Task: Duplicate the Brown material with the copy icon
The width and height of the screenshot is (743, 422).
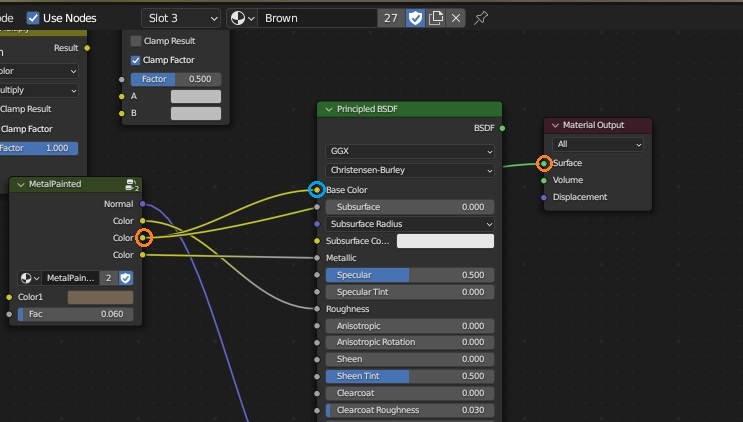Action: [436, 18]
